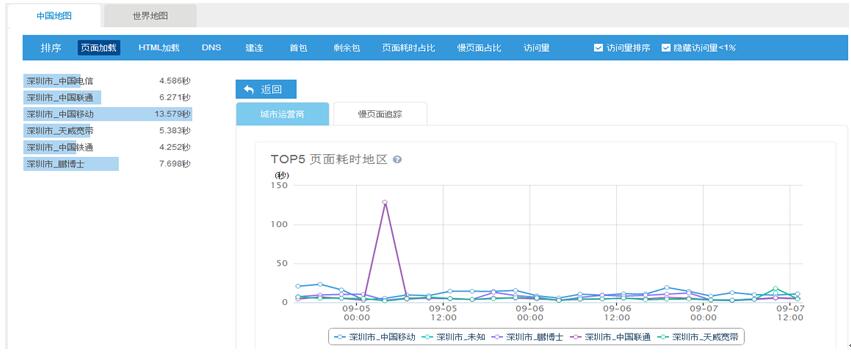851x360 pixels.
Task: Select the 深圳市_中国联通 row
Action: pos(107,98)
